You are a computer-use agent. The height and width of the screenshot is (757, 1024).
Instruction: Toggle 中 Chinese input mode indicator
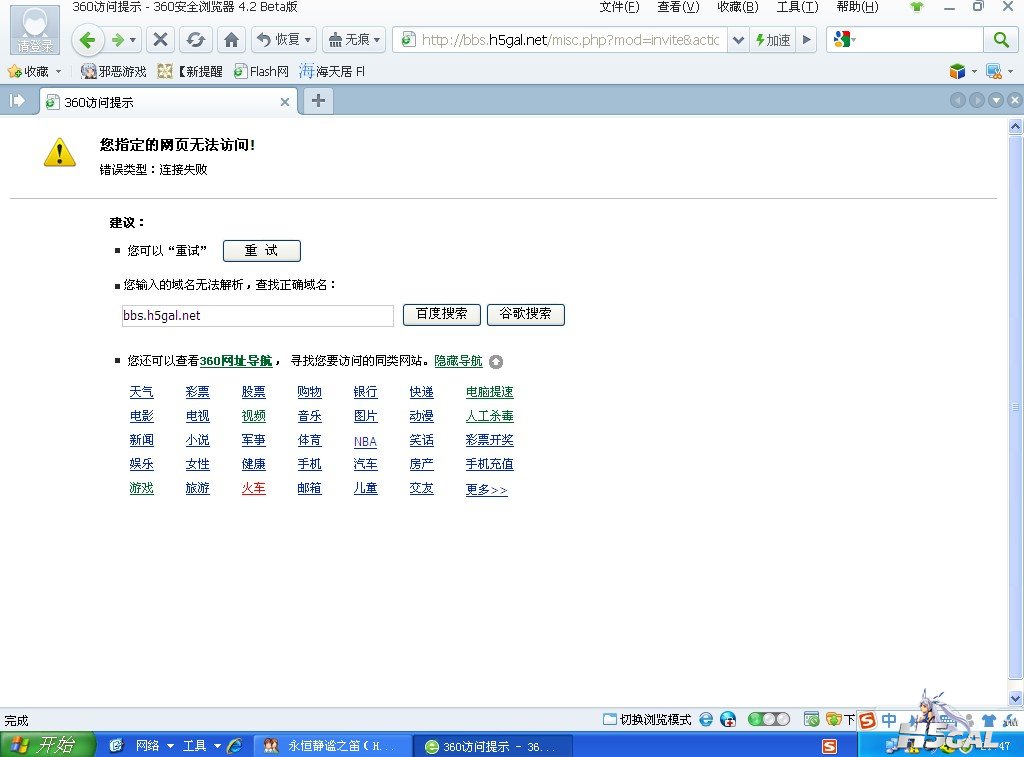click(x=889, y=720)
